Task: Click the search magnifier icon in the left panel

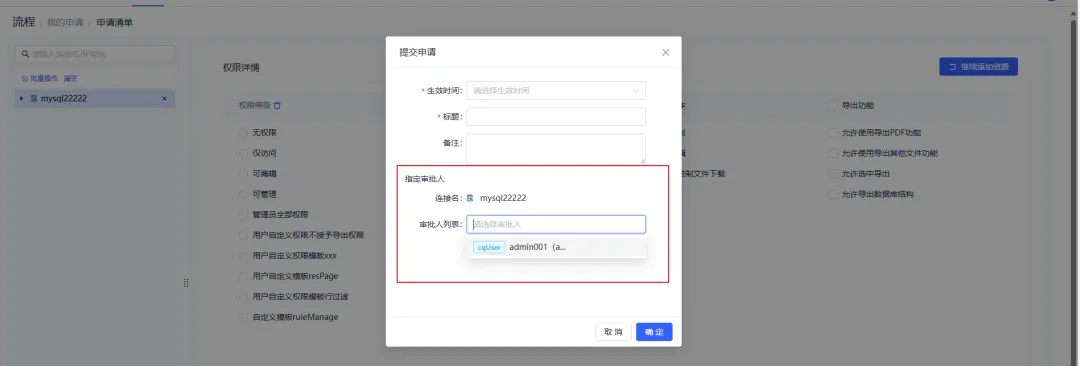Action: pos(25,54)
